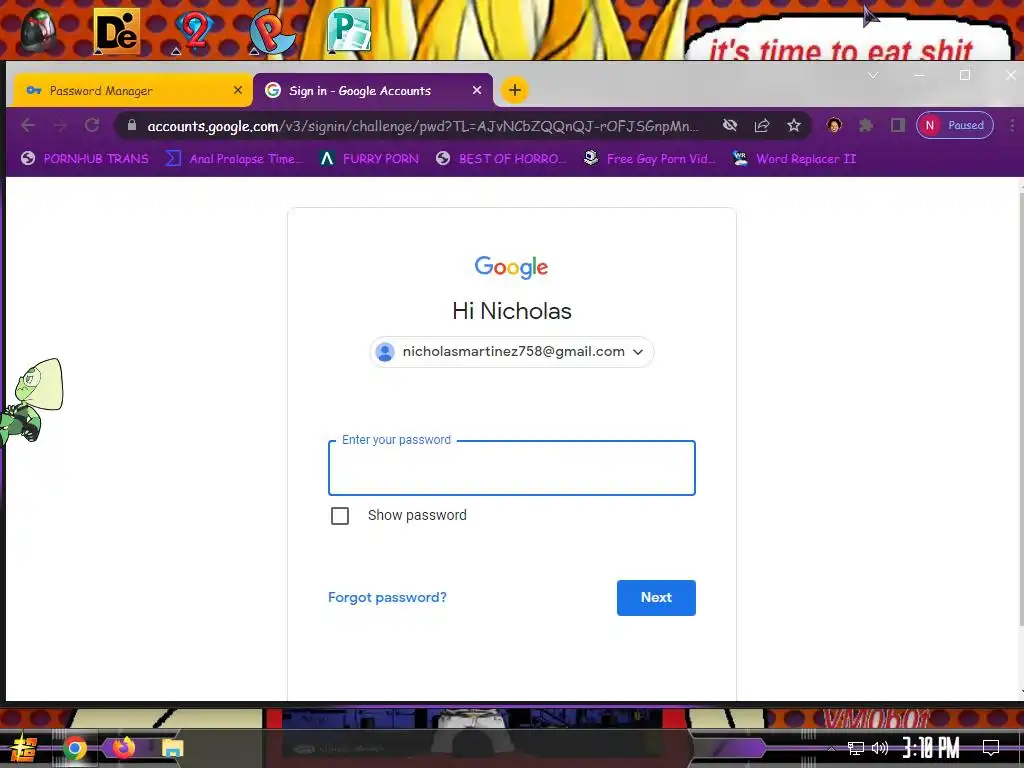Enable the Show password checkbox
1024x768 pixels.
340,516
